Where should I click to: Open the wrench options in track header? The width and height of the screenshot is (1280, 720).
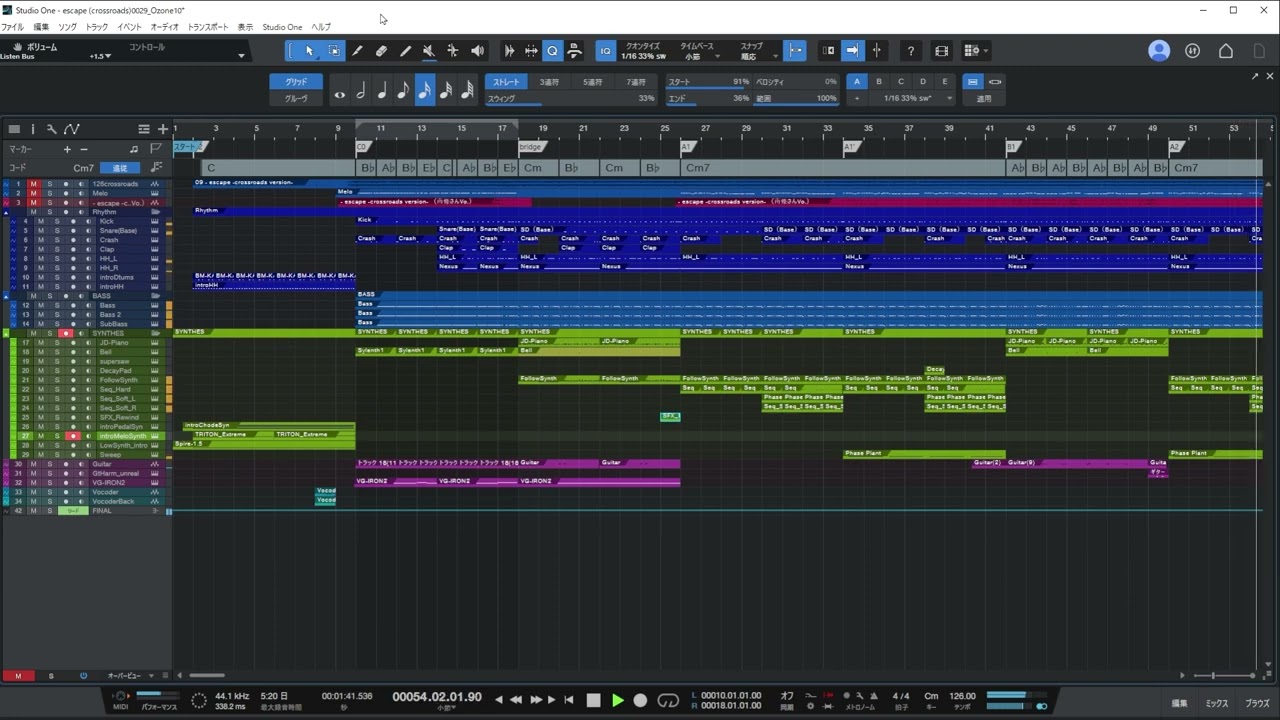[x=51, y=129]
